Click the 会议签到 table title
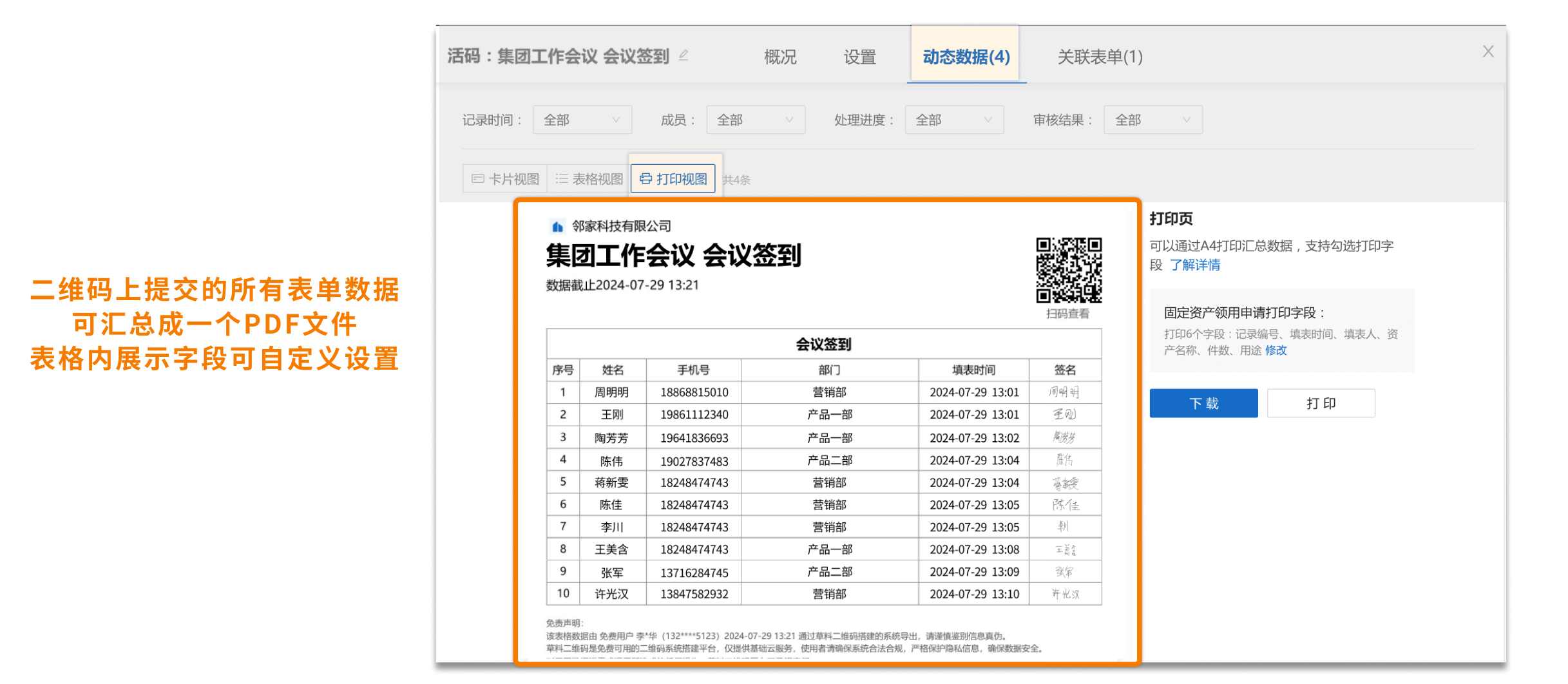Screen dimensions: 1568x684 (x=823, y=345)
